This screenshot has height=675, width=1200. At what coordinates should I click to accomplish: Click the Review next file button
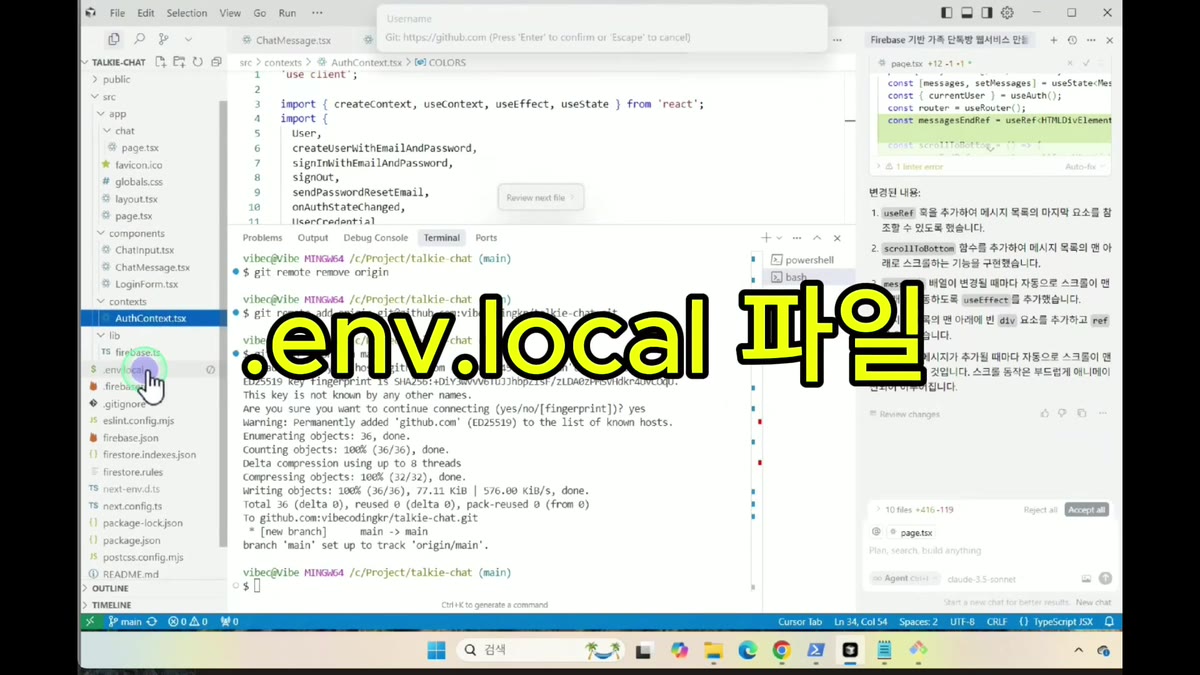[540, 198]
